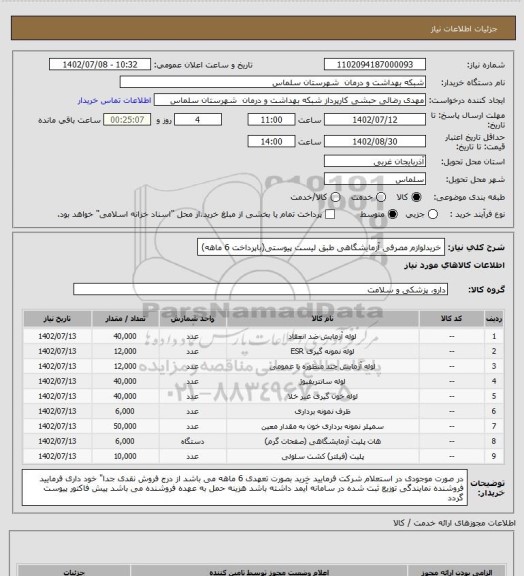524x576 pixels.
Task: Click the شماره نیاز field 1102094187000093
Action: pyautogui.click(x=375, y=64)
